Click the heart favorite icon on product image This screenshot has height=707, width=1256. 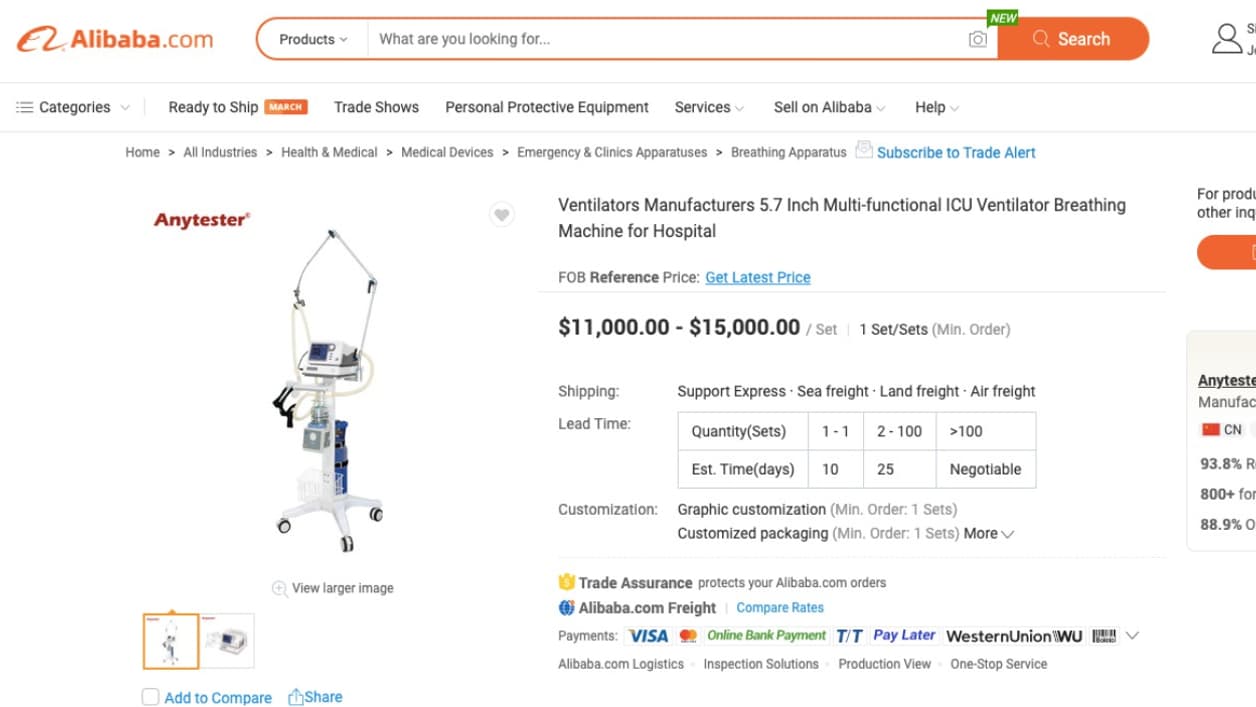502,215
